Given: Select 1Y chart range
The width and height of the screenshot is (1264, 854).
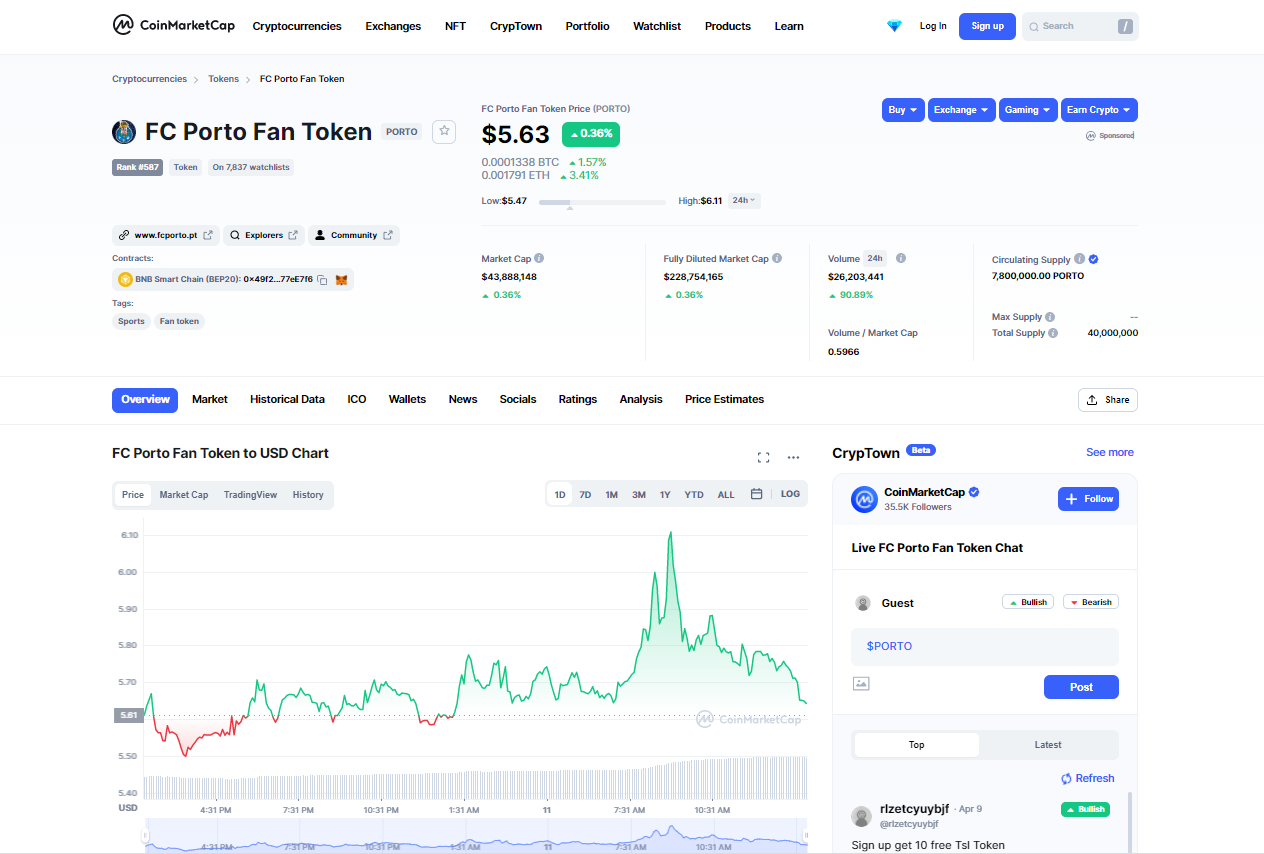Looking at the screenshot, I should tap(665, 494).
